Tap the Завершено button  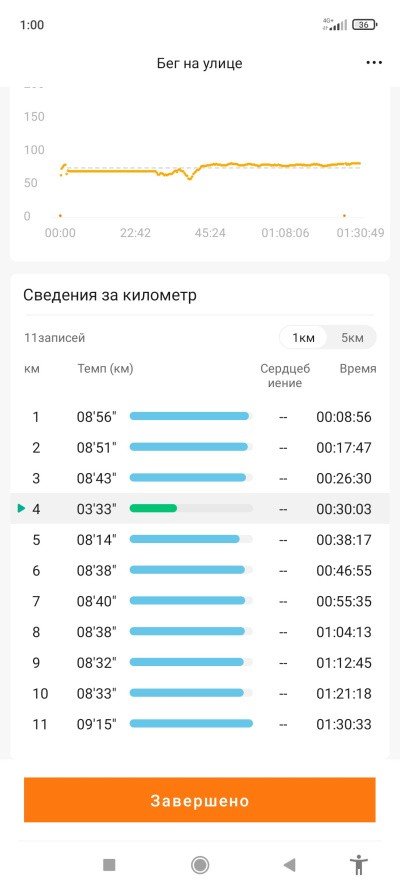click(199, 800)
